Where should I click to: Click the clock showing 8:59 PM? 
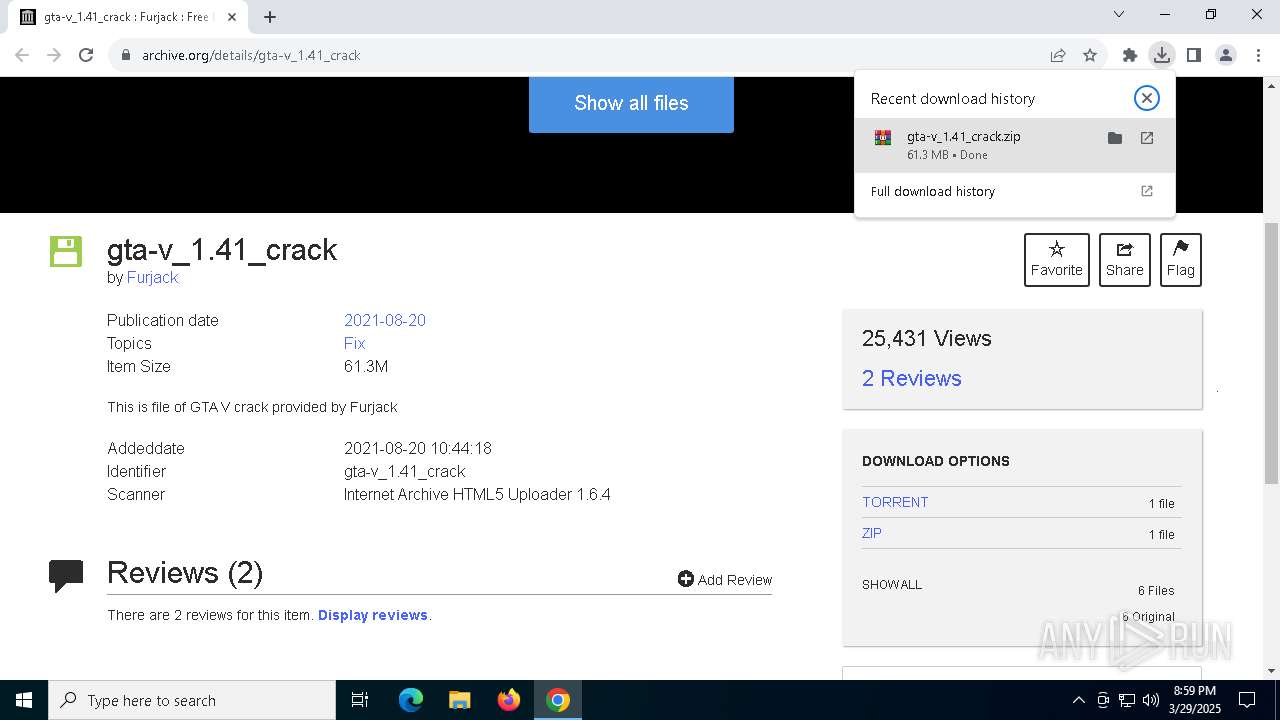click(1195, 700)
